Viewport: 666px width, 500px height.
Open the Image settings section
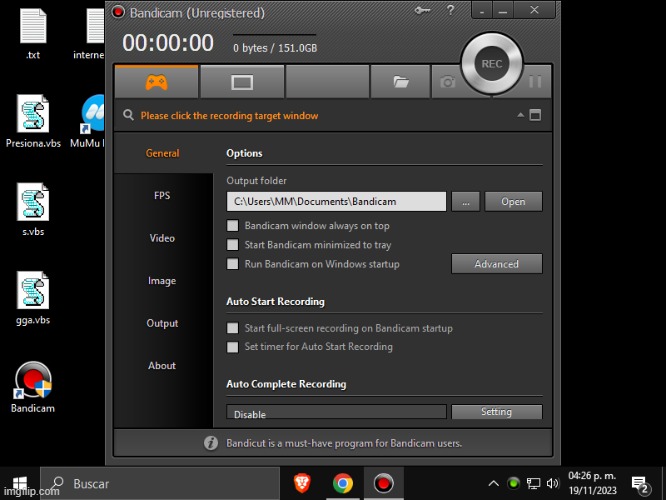[x=162, y=280]
